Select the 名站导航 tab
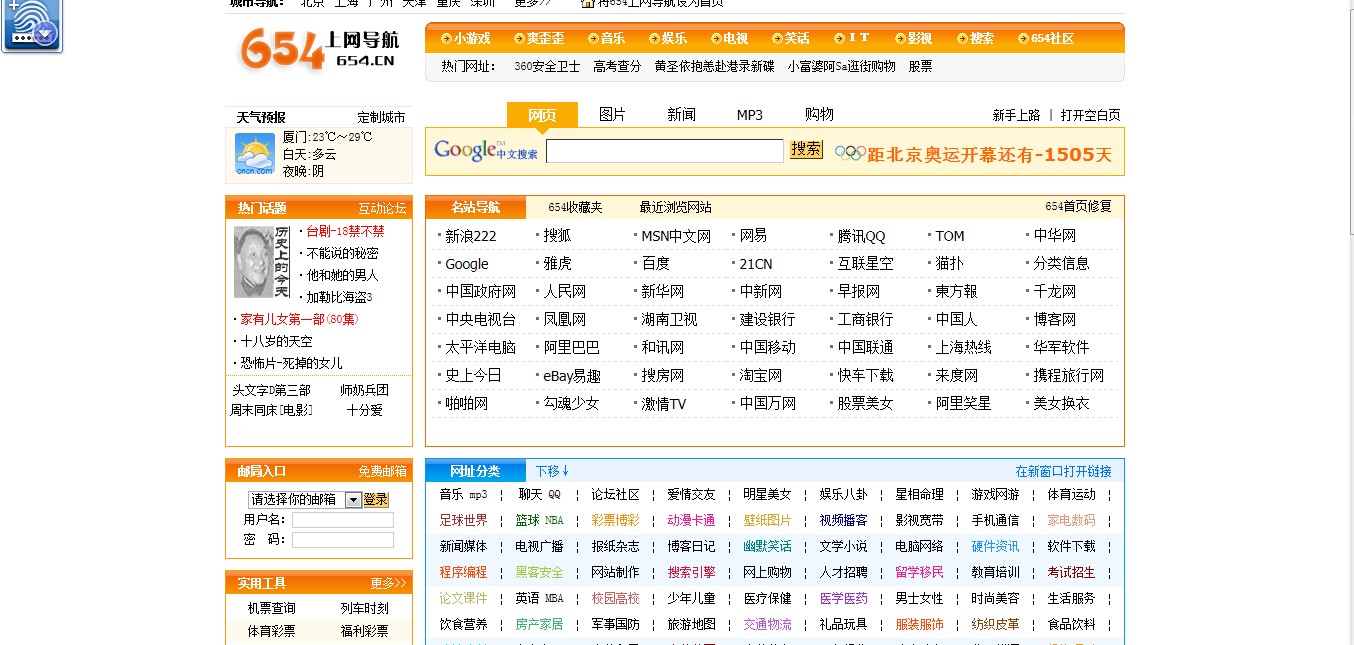 click(475, 207)
